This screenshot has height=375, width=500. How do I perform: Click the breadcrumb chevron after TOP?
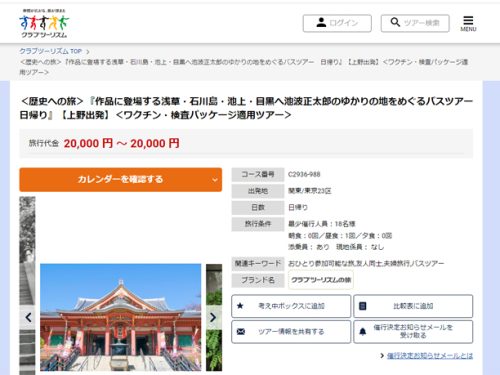point(88,52)
